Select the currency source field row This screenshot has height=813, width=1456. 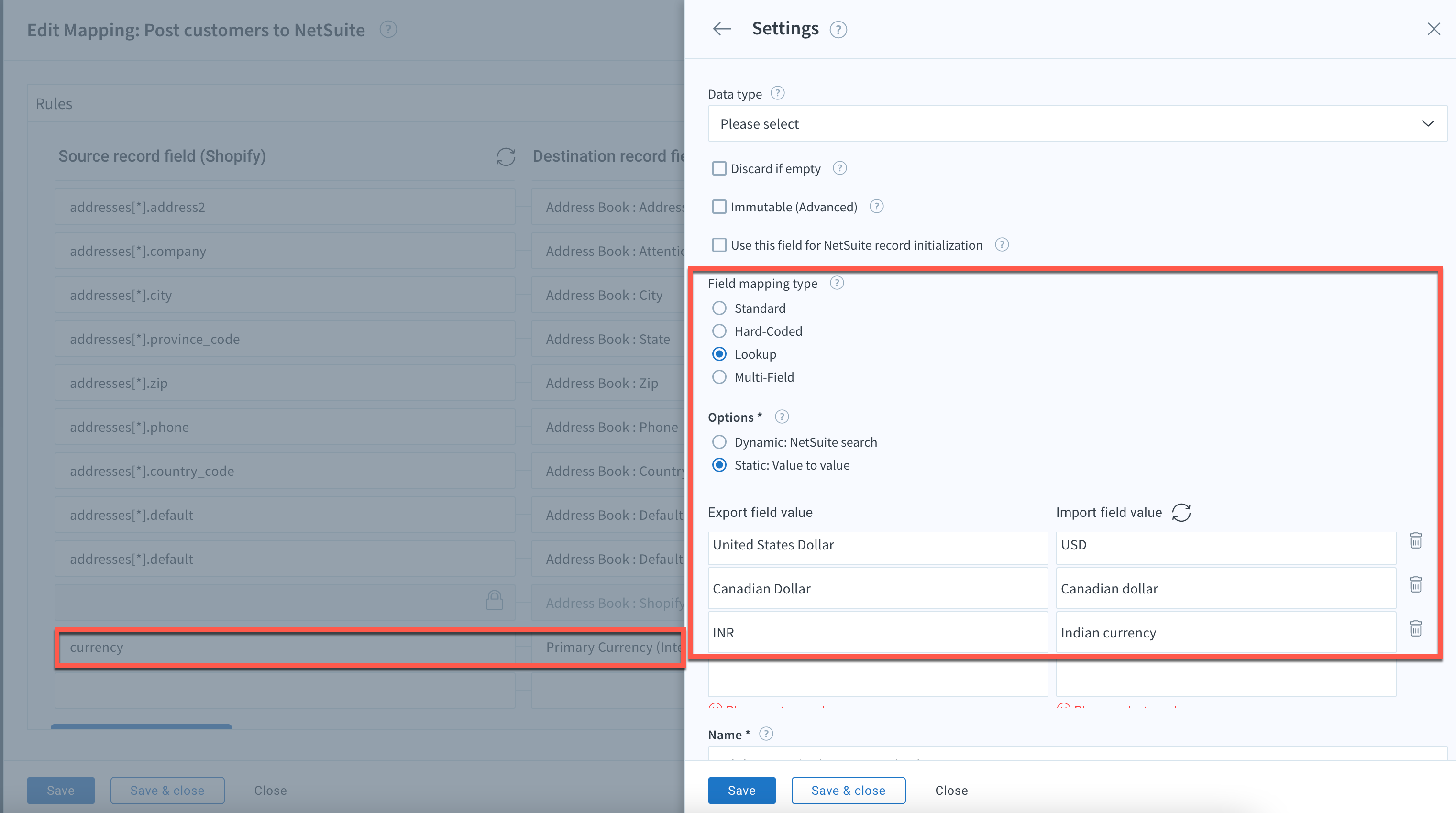tap(285, 648)
